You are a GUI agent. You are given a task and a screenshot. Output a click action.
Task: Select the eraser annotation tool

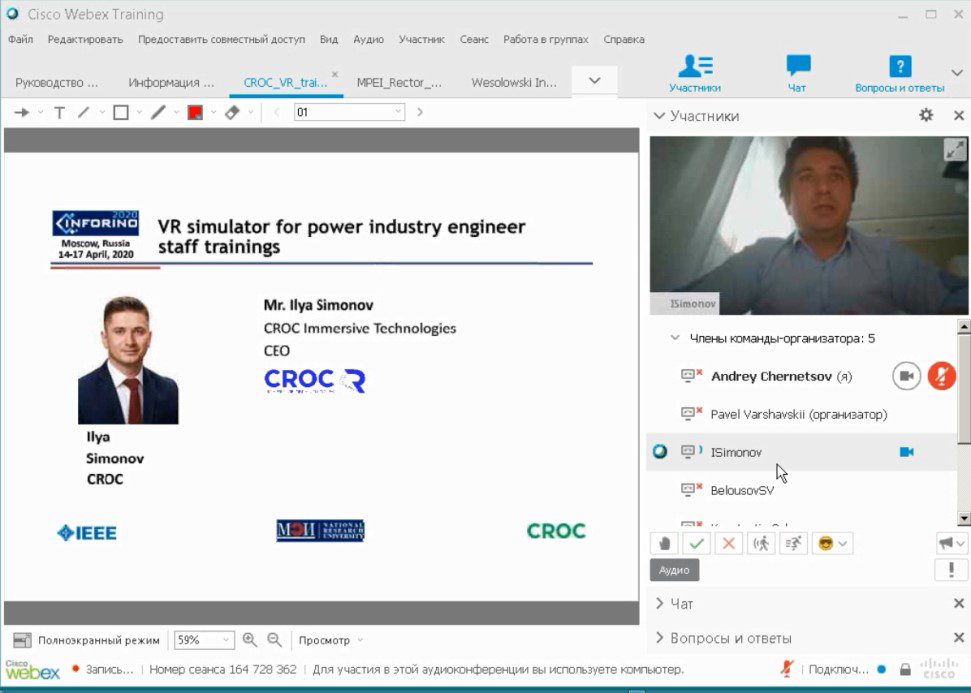click(232, 113)
